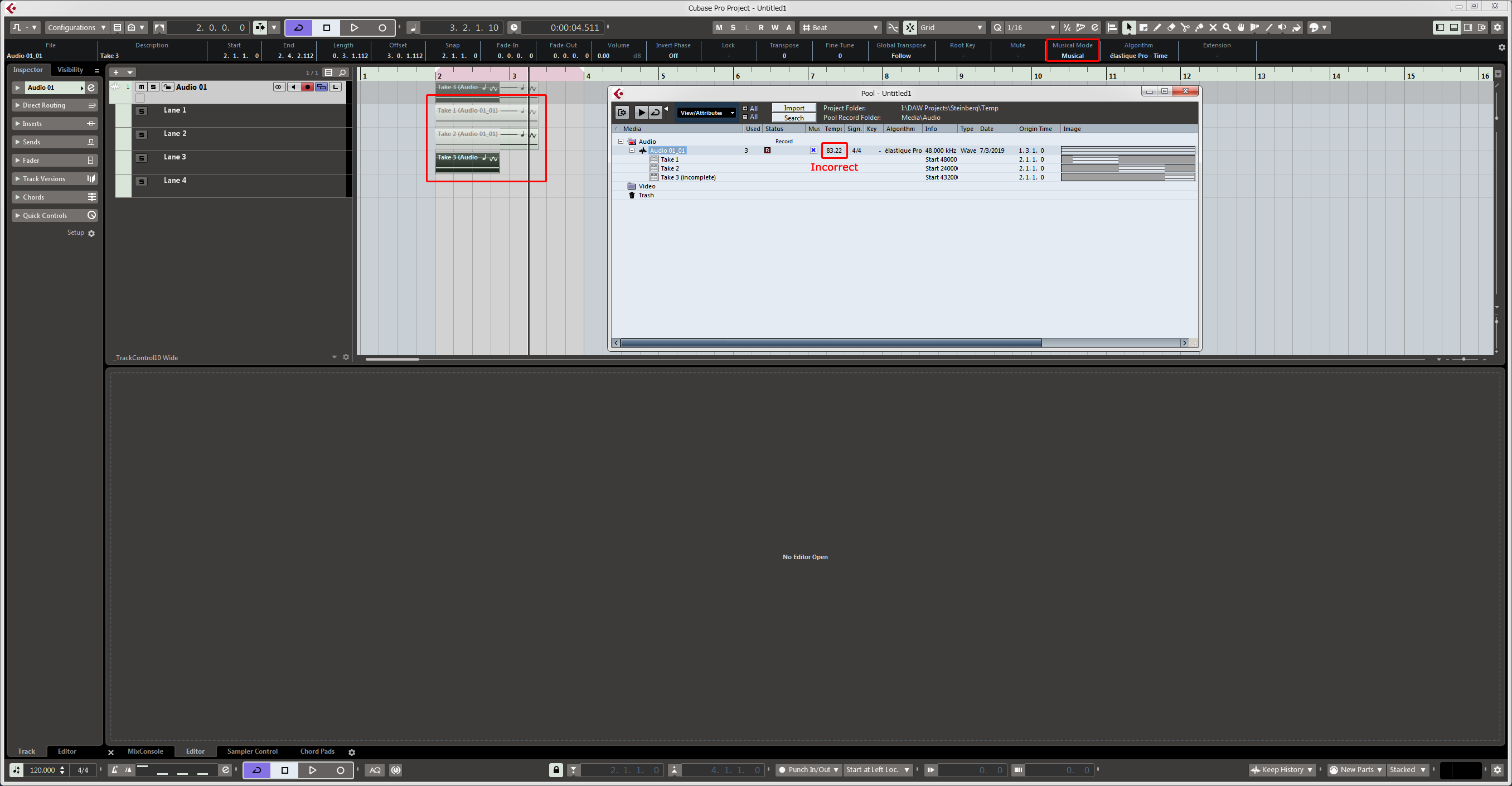
Task: Select the Erase tool
Action: pos(1171,27)
